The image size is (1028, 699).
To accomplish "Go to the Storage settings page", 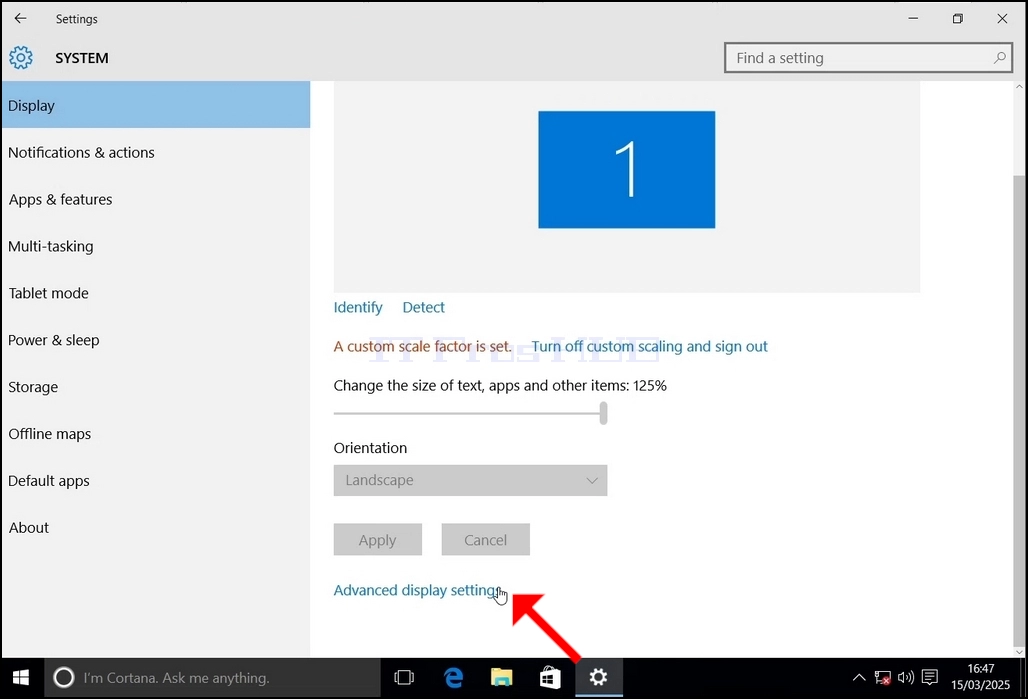I will 33,387.
